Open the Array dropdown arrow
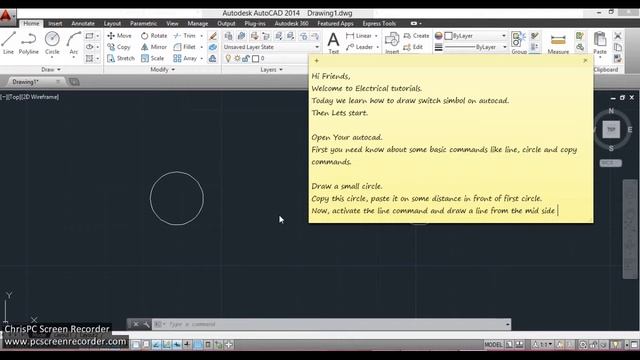640x360 pixels. point(202,58)
